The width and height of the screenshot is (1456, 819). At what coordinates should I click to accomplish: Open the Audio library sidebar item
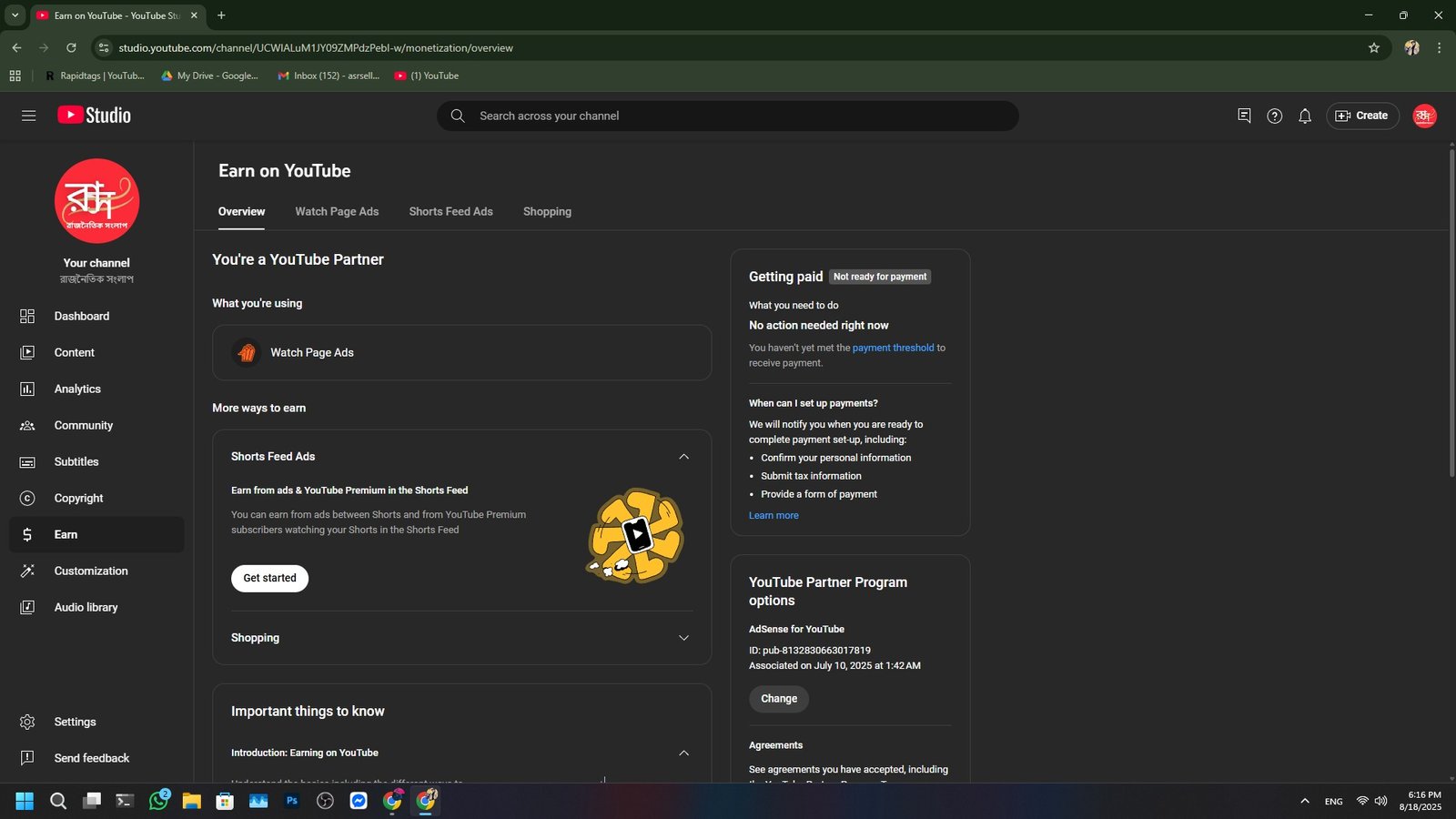tap(86, 607)
